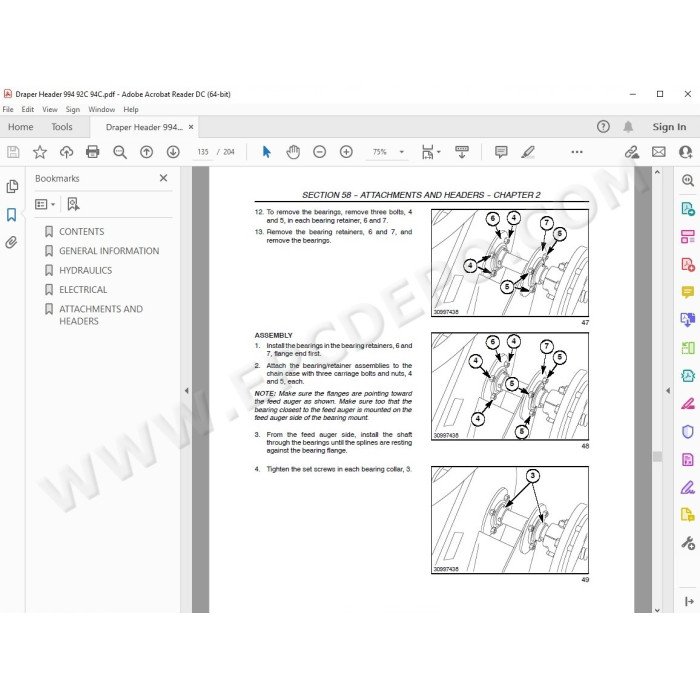Screen dimensions: 700x700
Task: Open Comment tool in right pane
Action: pyautogui.click(x=688, y=292)
